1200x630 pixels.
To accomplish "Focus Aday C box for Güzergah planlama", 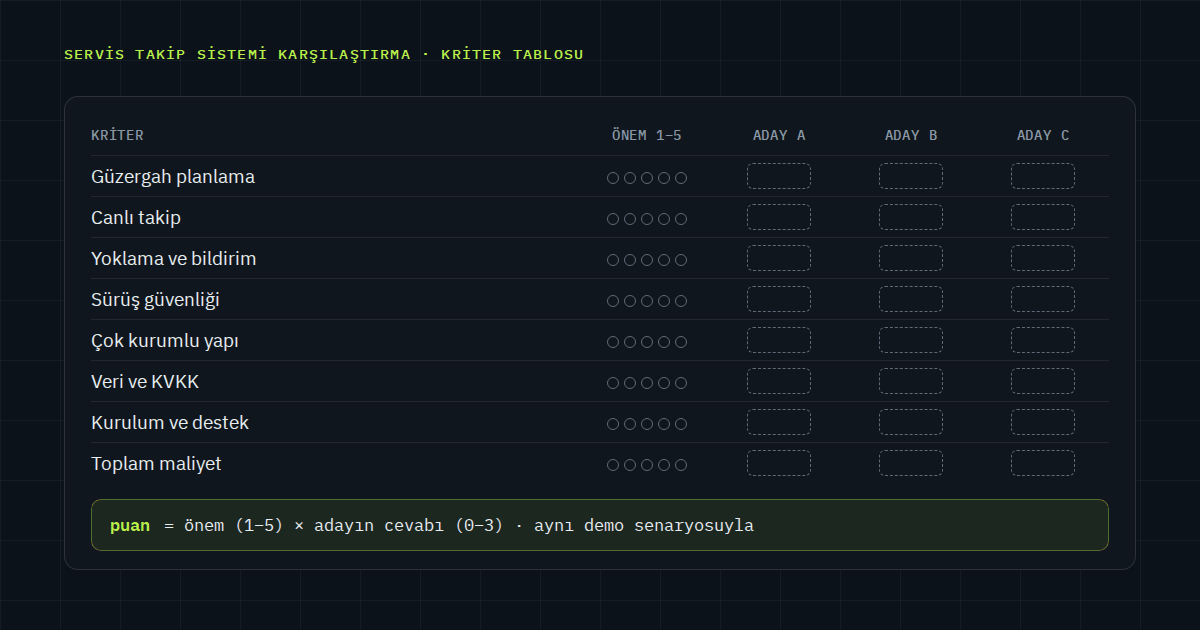I will coord(1043,176).
